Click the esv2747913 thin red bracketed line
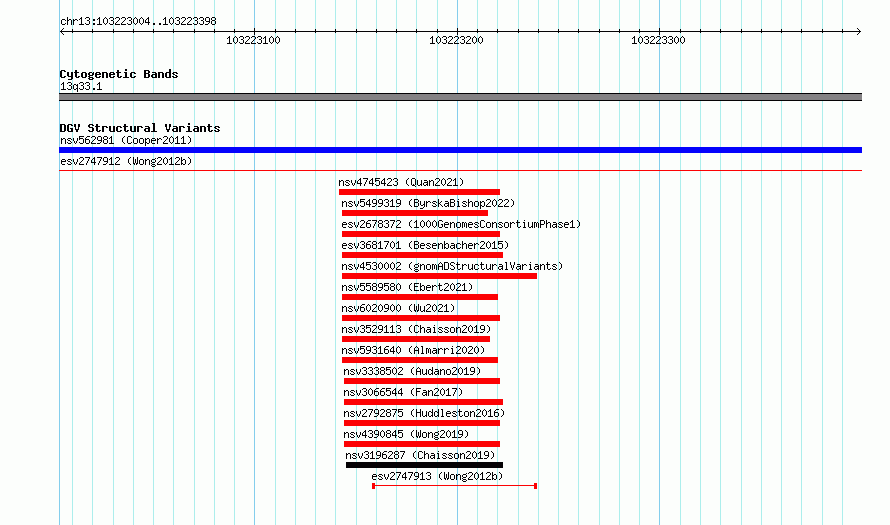 click(x=454, y=486)
